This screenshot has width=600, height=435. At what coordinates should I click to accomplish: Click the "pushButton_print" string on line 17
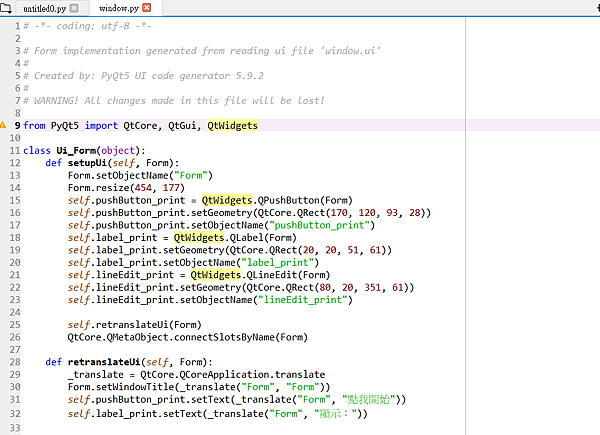pyautogui.click(x=320, y=225)
